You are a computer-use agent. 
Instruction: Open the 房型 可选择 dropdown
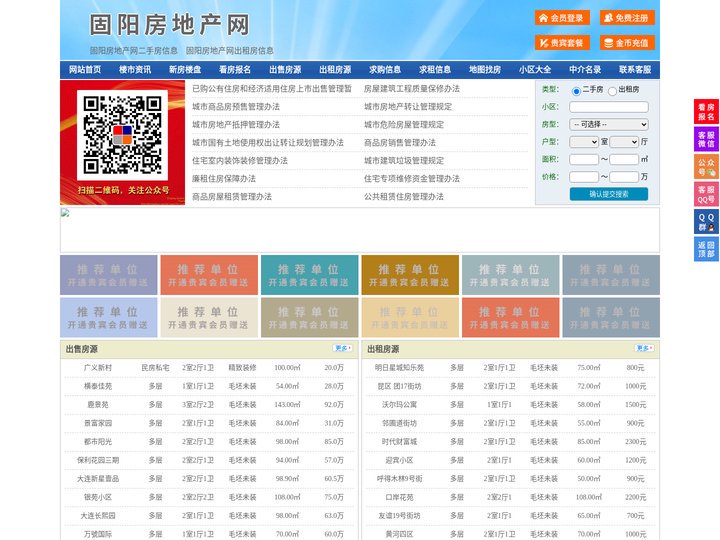[x=609, y=124]
